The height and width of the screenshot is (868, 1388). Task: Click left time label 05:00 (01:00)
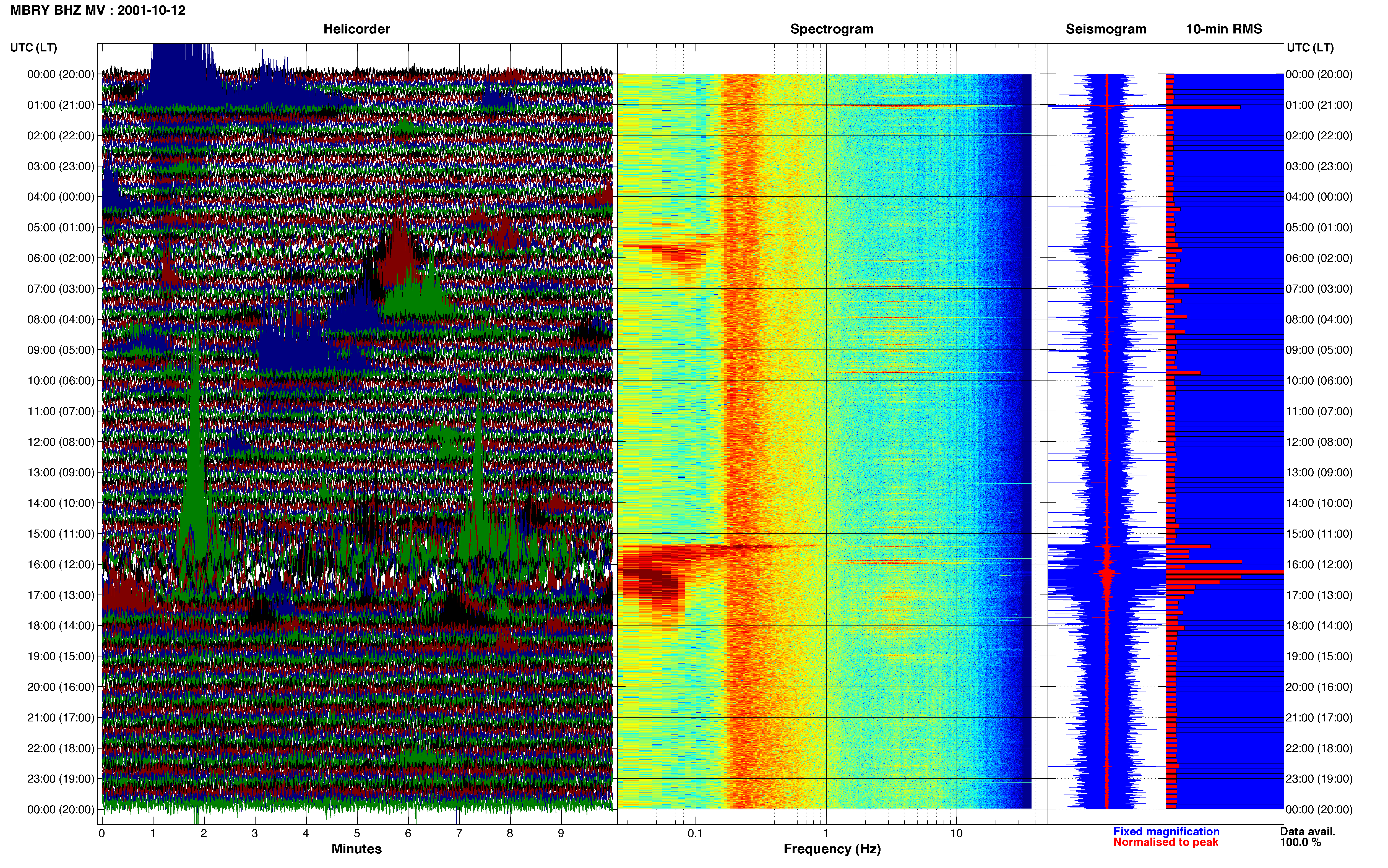[x=60, y=227]
